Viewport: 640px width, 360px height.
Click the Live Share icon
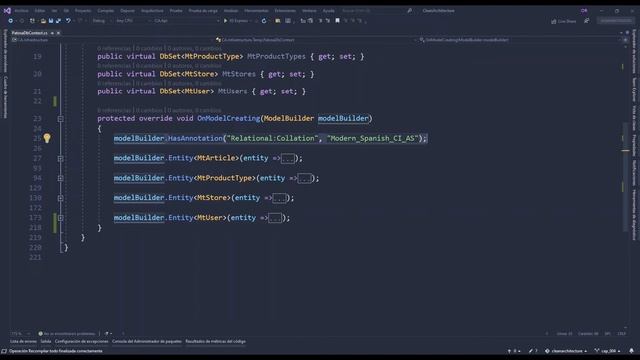click(x=553, y=21)
